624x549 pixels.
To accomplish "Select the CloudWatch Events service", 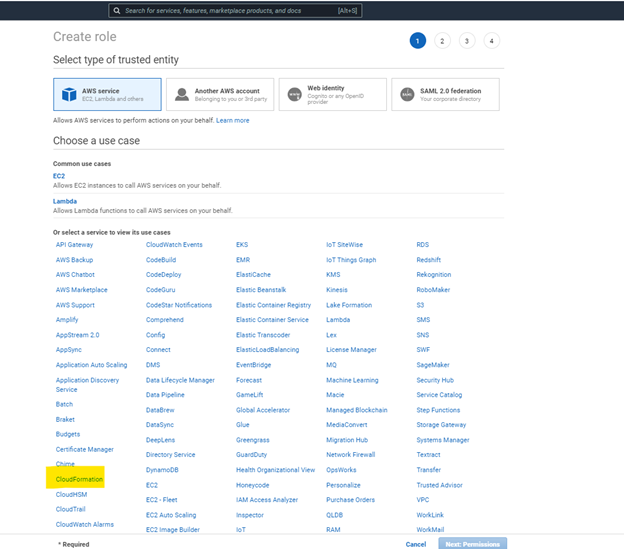I will (174, 245).
